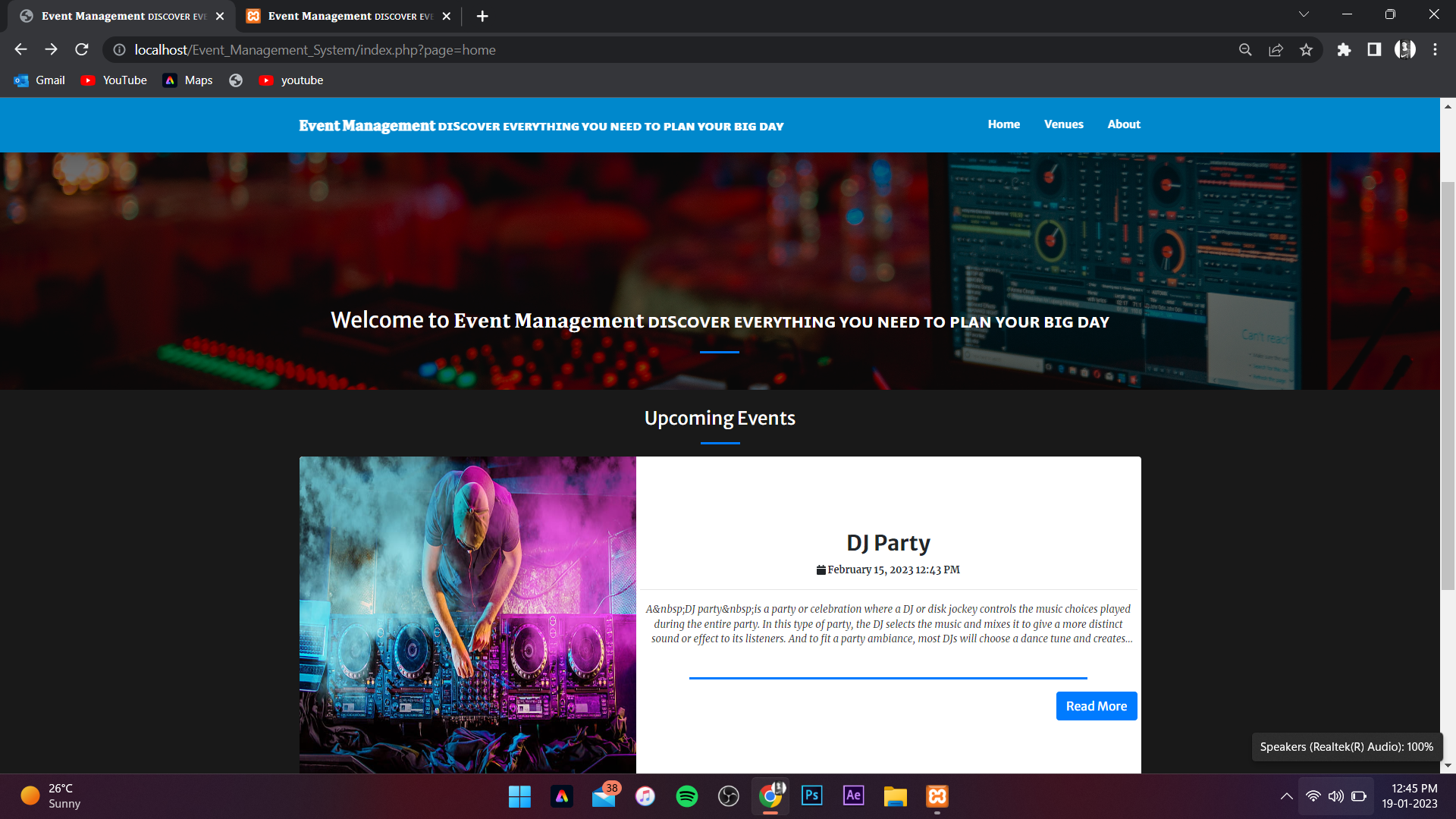Open the Gmail bookmark
This screenshot has width=1456, height=819.
(x=40, y=80)
